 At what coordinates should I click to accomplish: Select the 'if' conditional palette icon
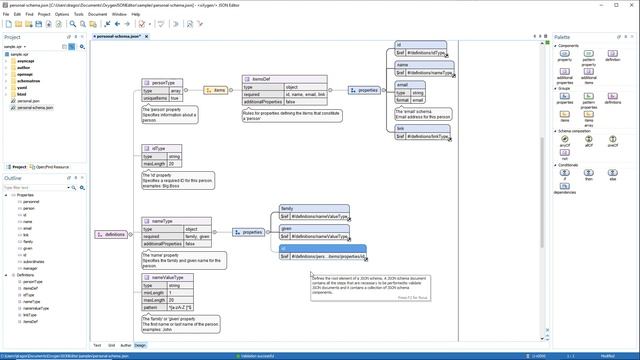coord(564,173)
